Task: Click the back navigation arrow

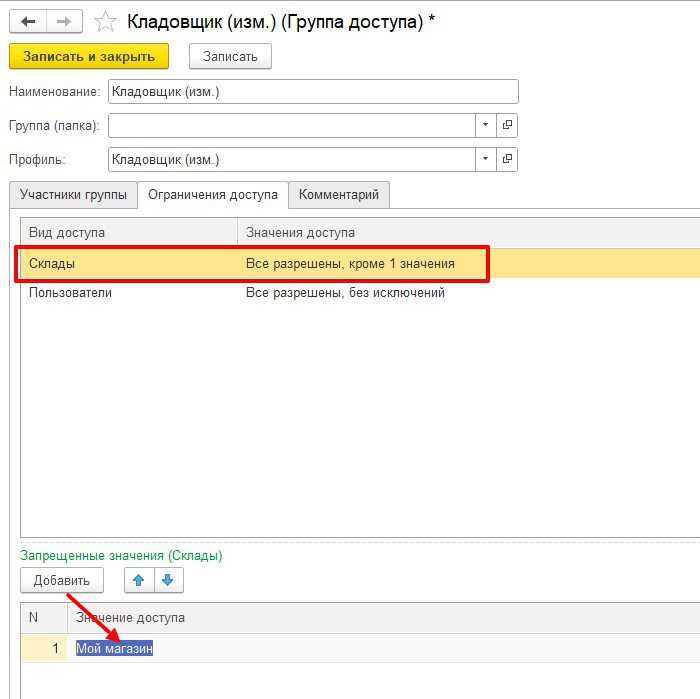Action: [28, 21]
